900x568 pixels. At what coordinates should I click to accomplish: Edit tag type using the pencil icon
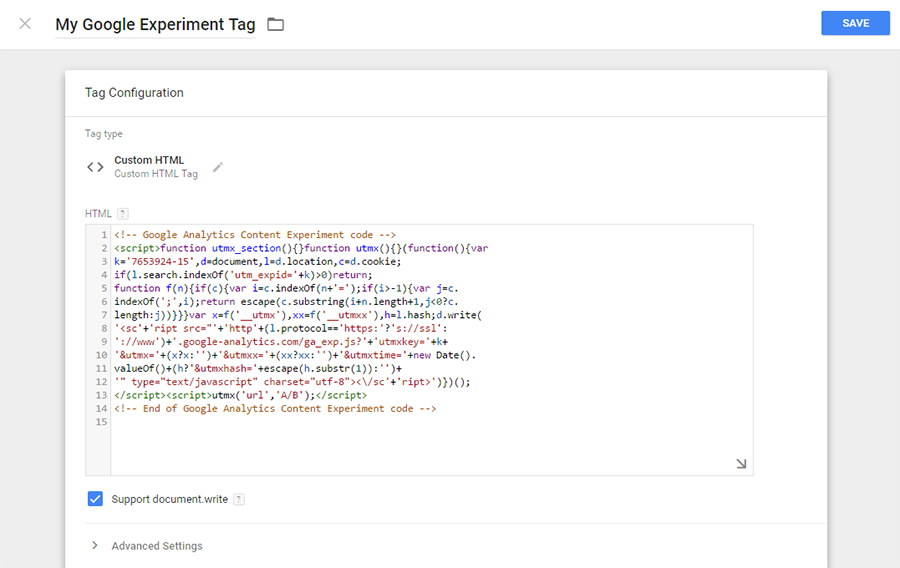[x=218, y=168]
